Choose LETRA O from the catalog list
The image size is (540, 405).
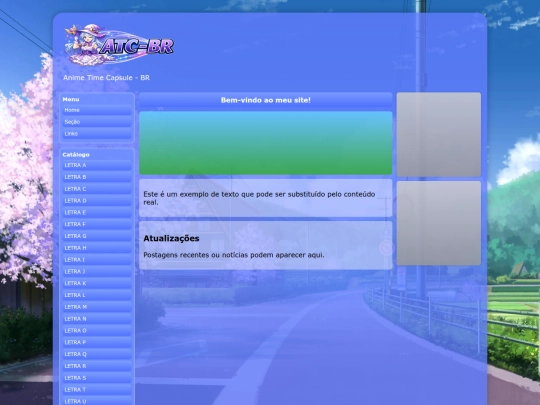coord(97,330)
